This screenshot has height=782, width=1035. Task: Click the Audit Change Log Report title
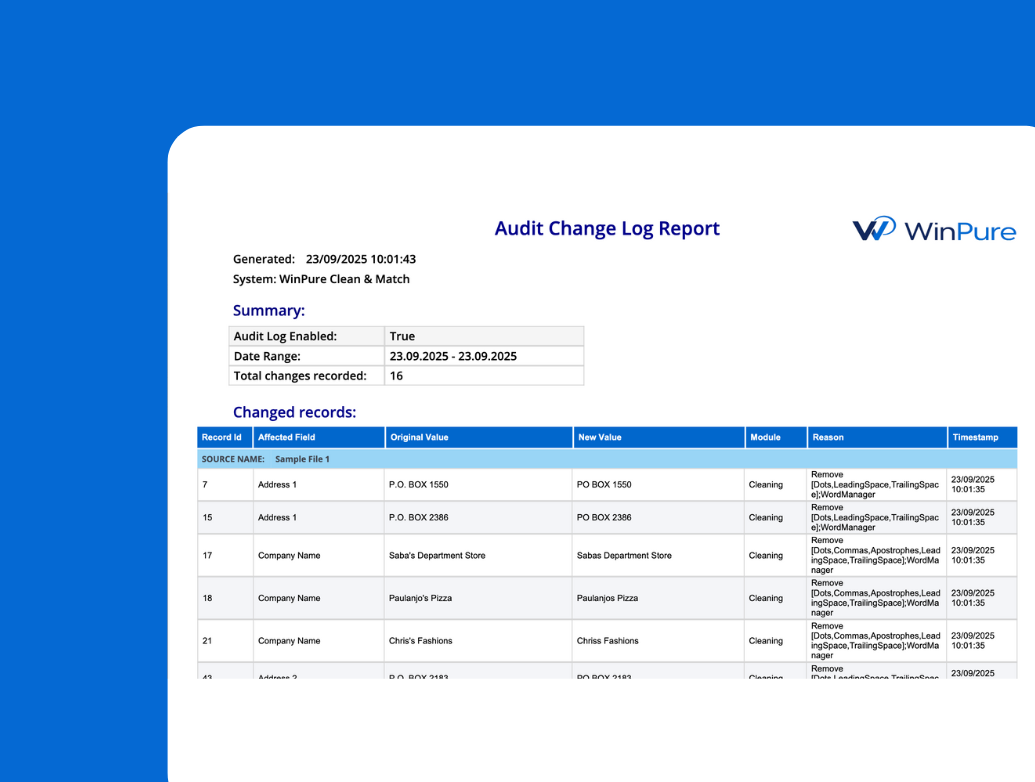pos(607,228)
